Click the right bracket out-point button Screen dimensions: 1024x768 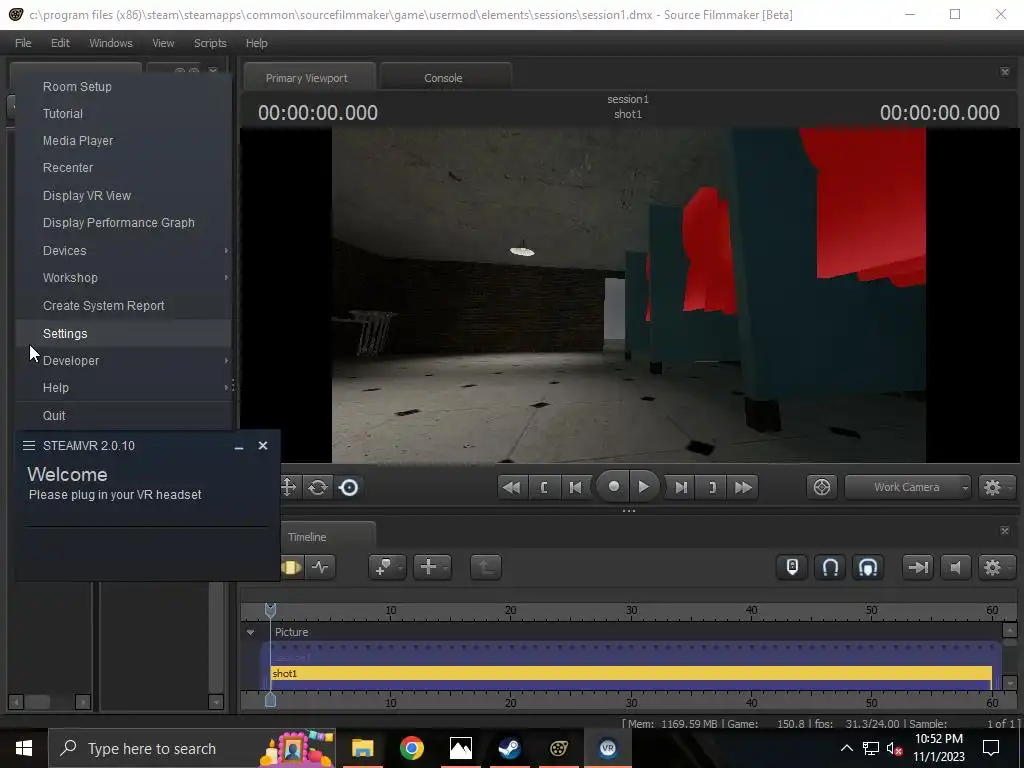[712, 487]
